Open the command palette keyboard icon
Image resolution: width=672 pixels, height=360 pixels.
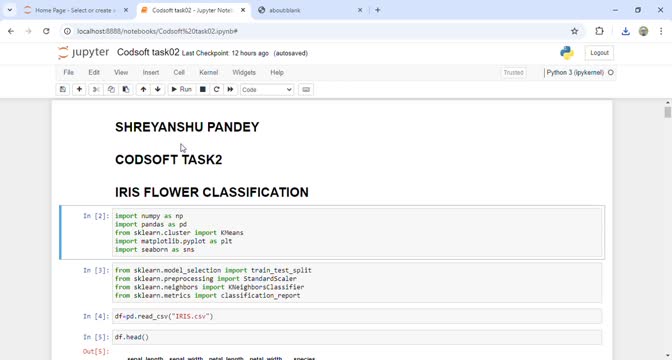pos(306,90)
